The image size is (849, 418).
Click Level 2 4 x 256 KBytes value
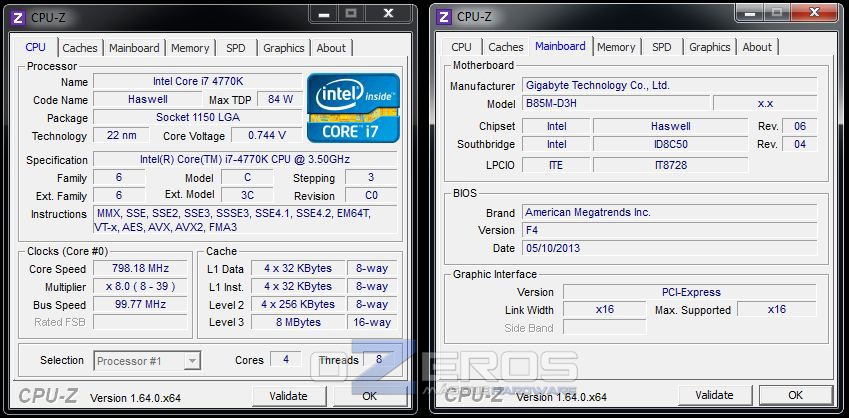(x=298, y=304)
